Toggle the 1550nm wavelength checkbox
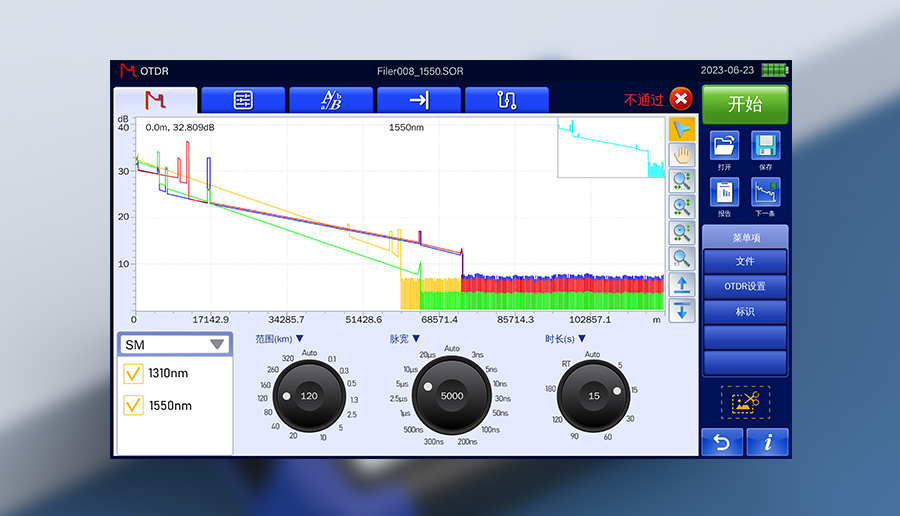Viewport: 900px width, 516px height. pyautogui.click(x=133, y=406)
